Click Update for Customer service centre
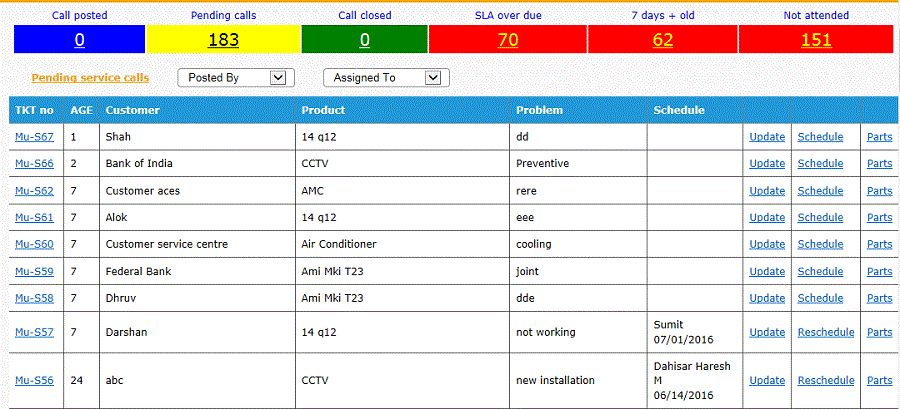Viewport: 900px width, 409px height. pos(767,244)
